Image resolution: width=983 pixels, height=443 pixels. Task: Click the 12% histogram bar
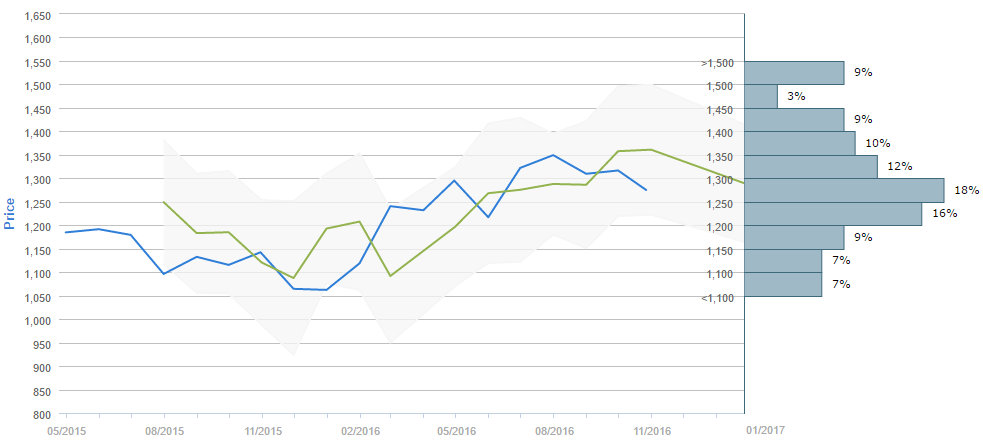tap(811, 167)
